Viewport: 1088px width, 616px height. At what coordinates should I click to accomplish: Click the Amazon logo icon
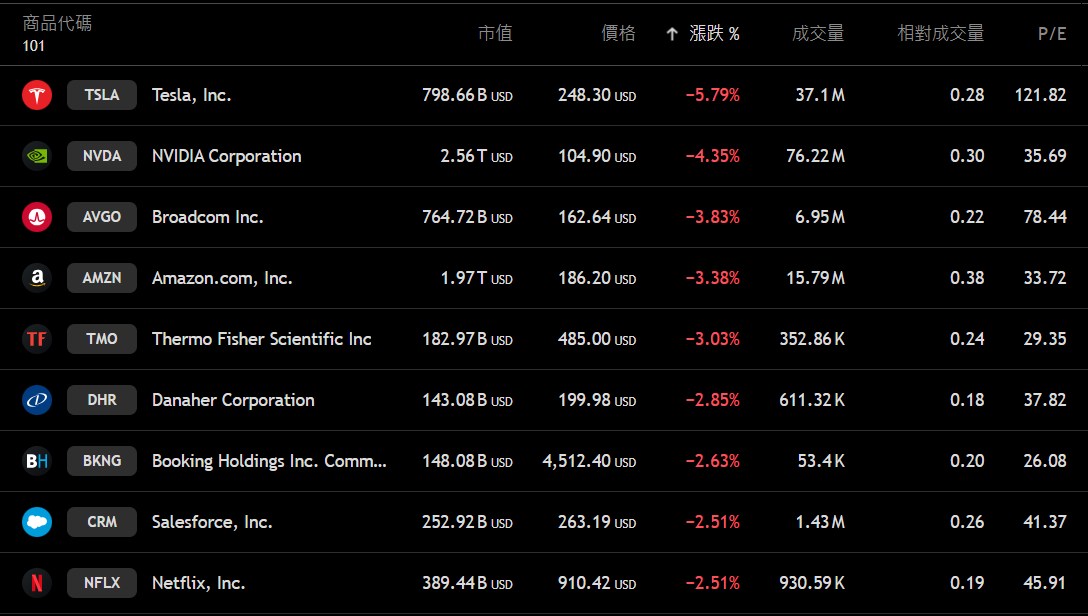coord(37,278)
